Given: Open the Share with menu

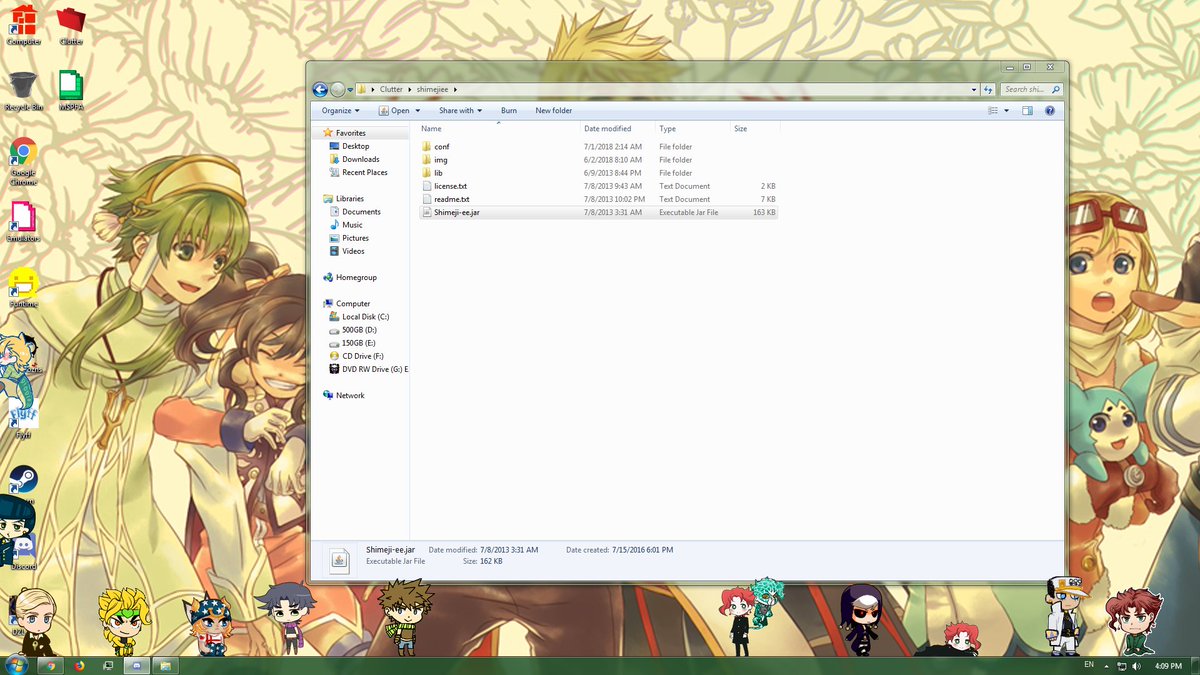Looking at the screenshot, I should tap(460, 111).
